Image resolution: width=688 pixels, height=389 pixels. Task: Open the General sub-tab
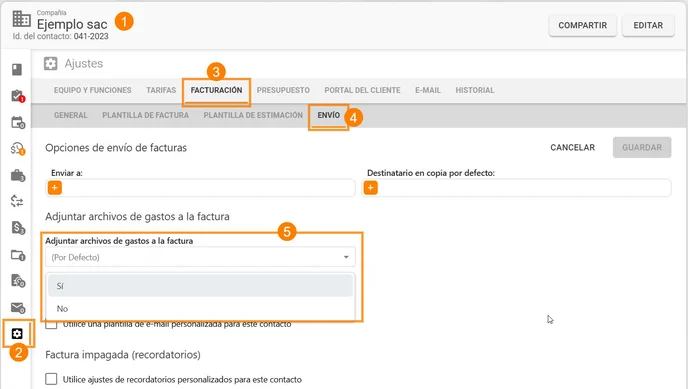(71, 115)
